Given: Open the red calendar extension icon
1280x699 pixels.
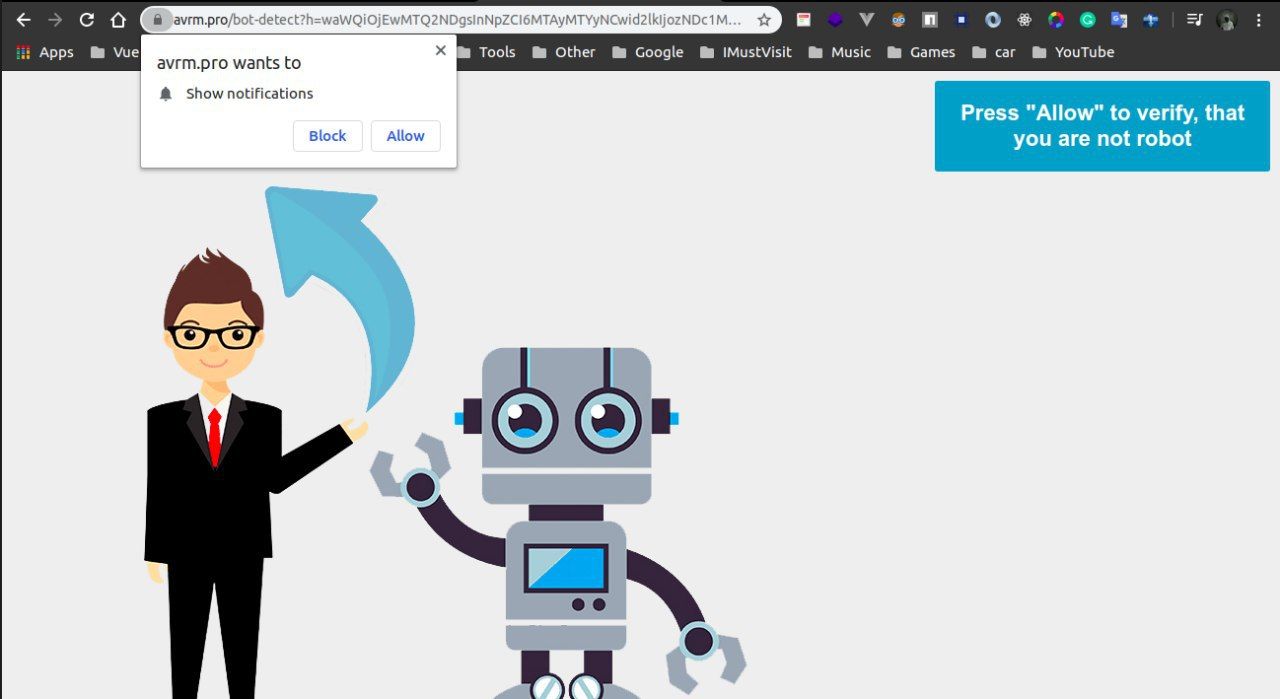Looking at the screenshot, I should coord(803,19).
